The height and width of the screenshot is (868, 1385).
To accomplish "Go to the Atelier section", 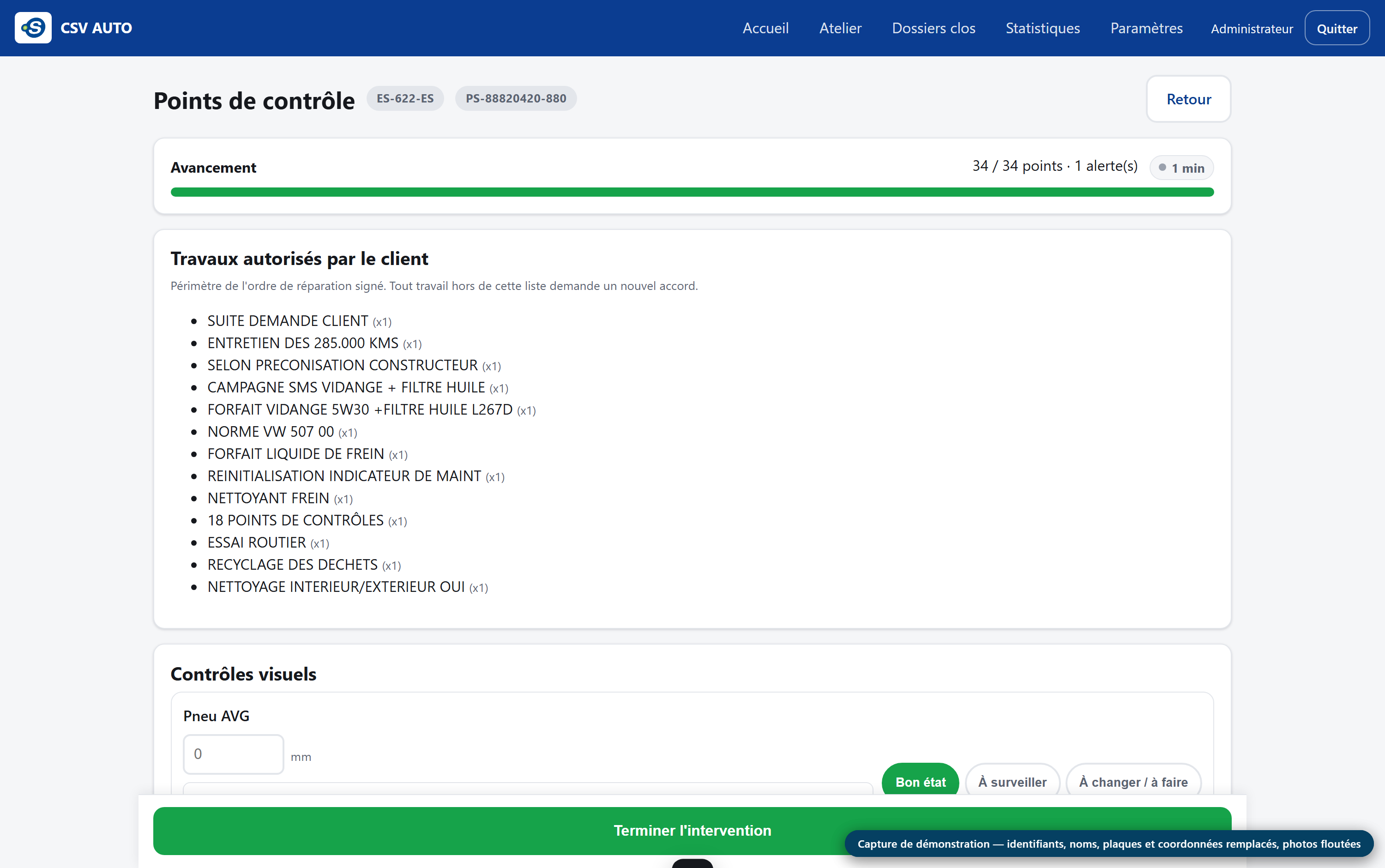I will pyautogui.click(x=840, y=28).
